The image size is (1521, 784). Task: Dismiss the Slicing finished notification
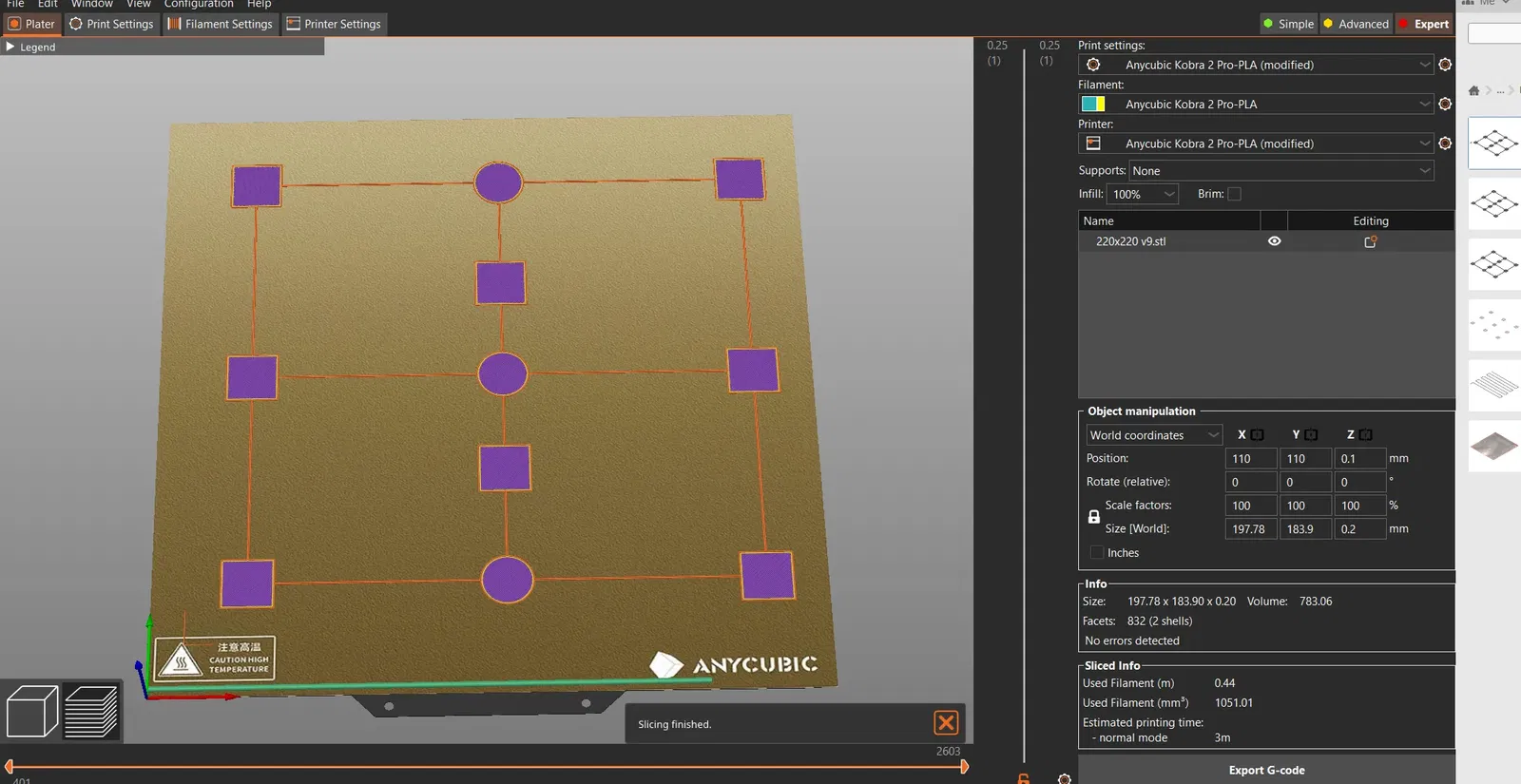[x=946, y=723]
